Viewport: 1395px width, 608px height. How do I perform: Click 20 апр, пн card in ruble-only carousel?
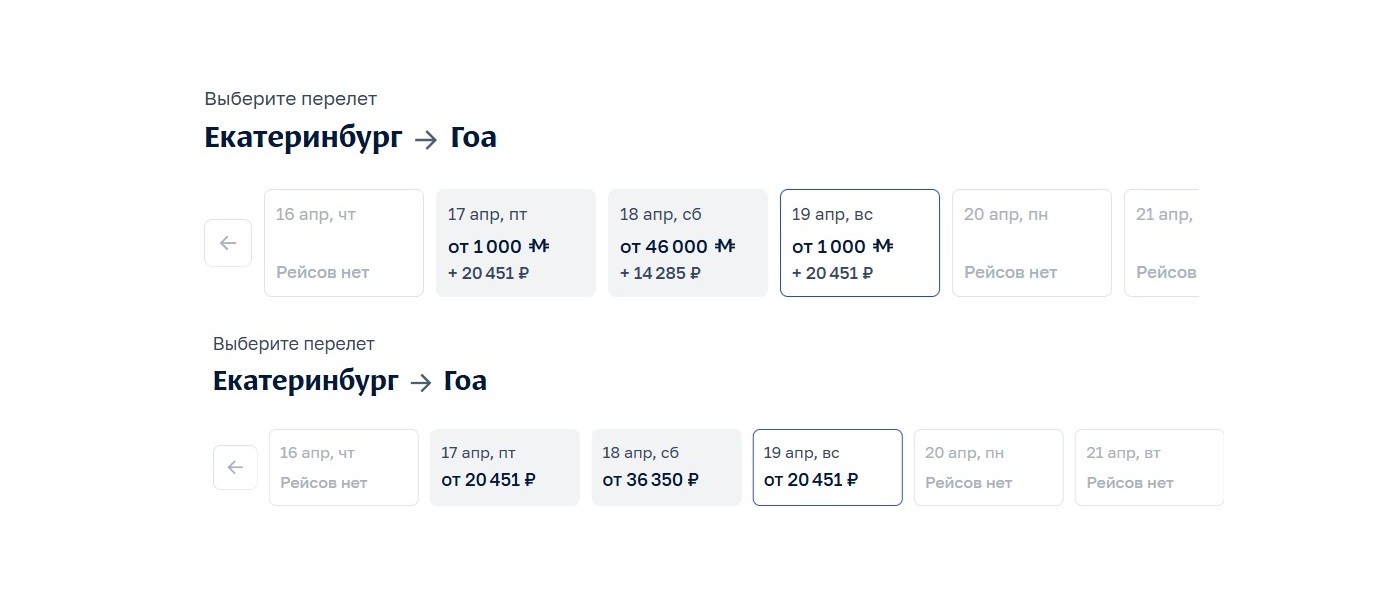click(x=988, y=467)
